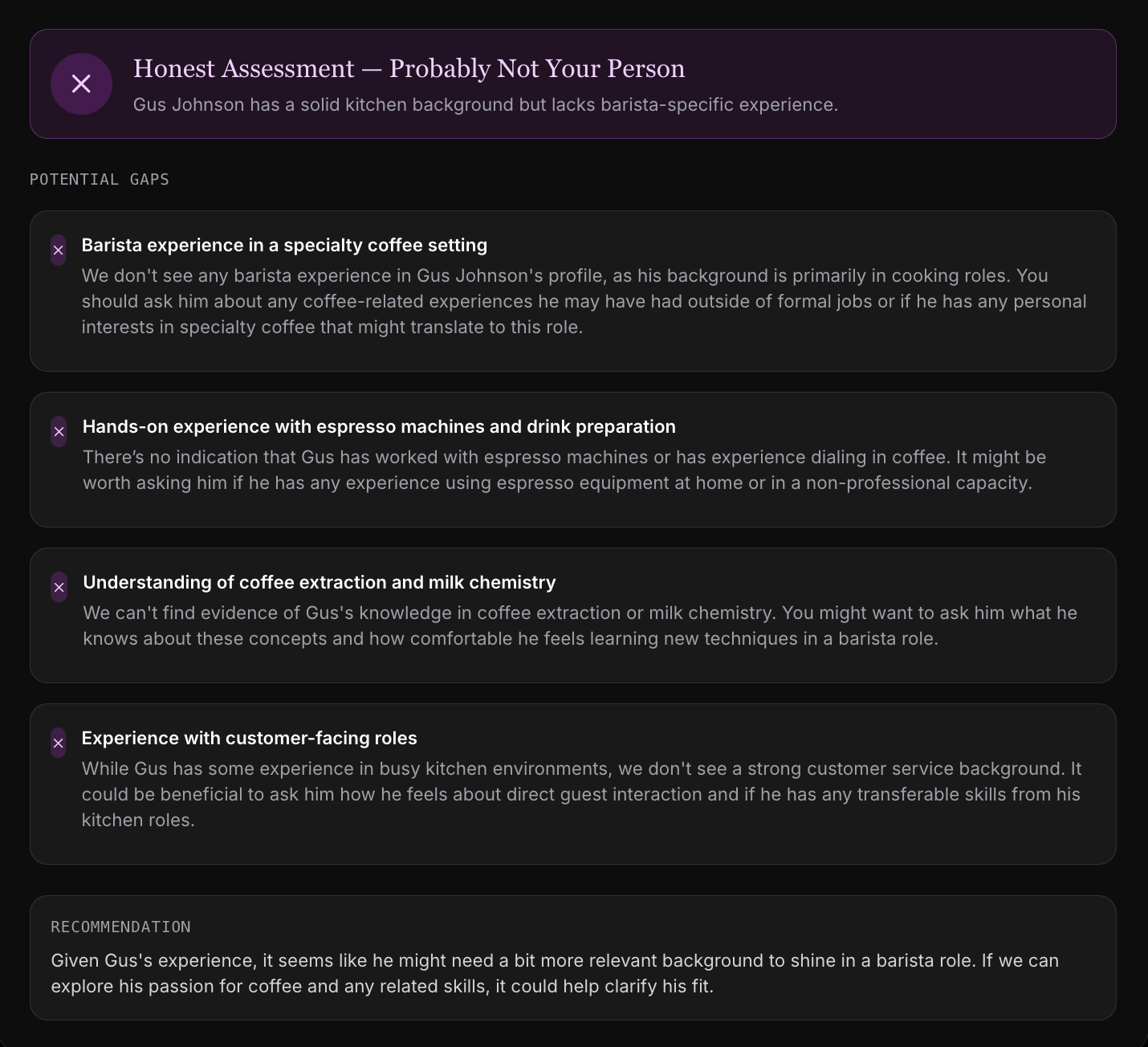
Task: Click the barista experience gap description paragraph
Action: [584, 301]
